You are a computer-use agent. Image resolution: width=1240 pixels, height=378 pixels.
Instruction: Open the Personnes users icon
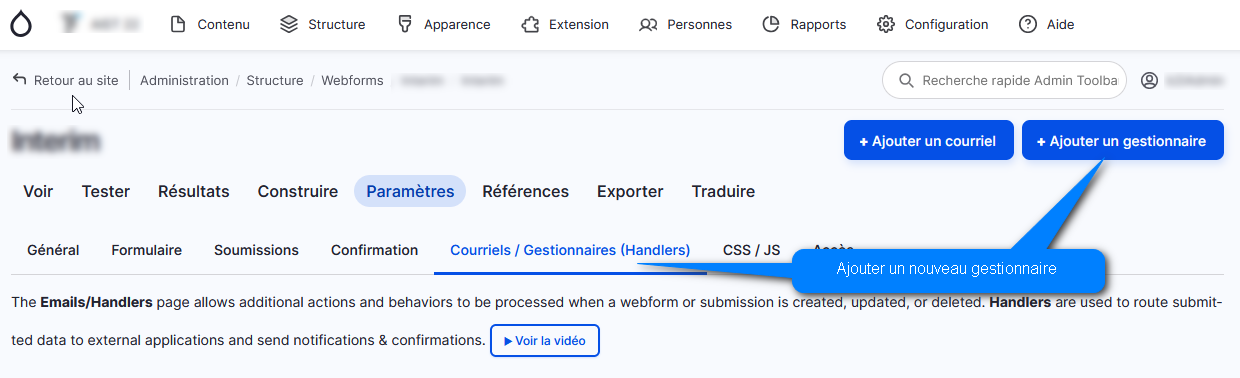(648, 24)
